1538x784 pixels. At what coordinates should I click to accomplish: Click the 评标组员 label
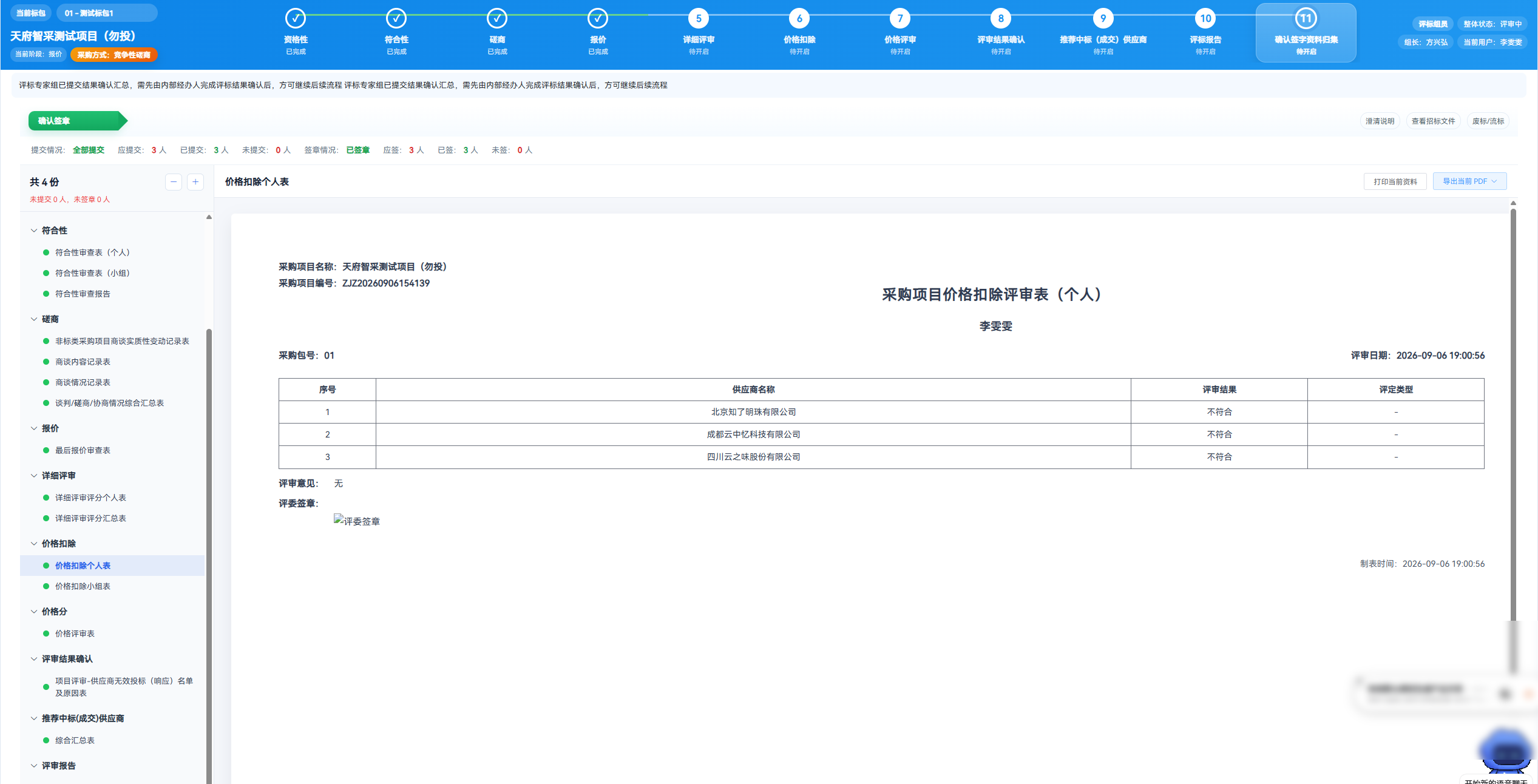[x=1432, y=24]
